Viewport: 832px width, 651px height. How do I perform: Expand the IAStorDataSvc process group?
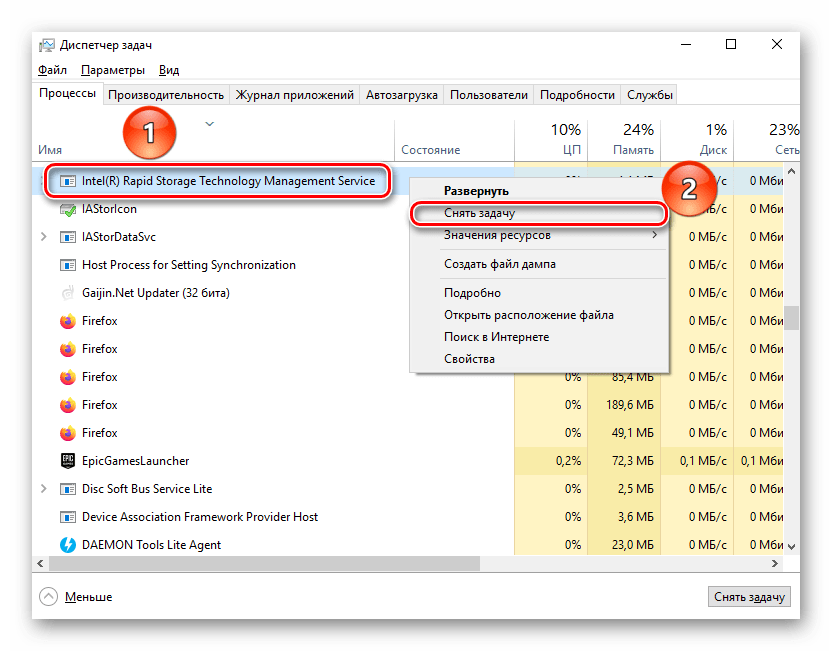[43, 237]
